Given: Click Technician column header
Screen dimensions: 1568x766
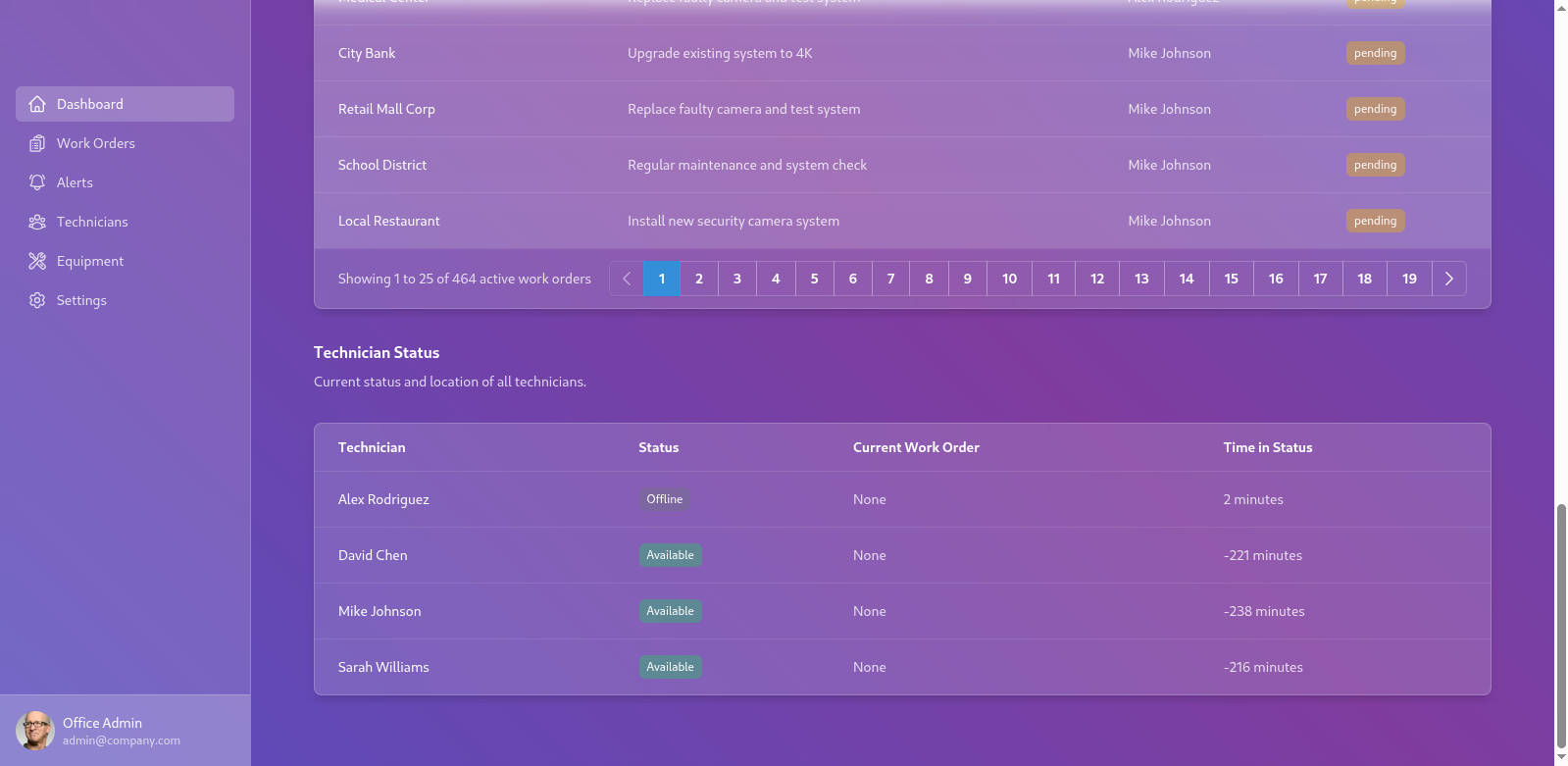Looking at the screenshot, I should (x=372, y=447).
